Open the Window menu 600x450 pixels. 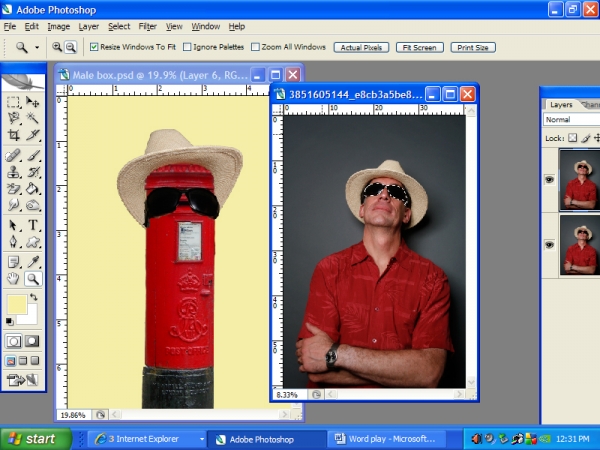click(206, 26)
